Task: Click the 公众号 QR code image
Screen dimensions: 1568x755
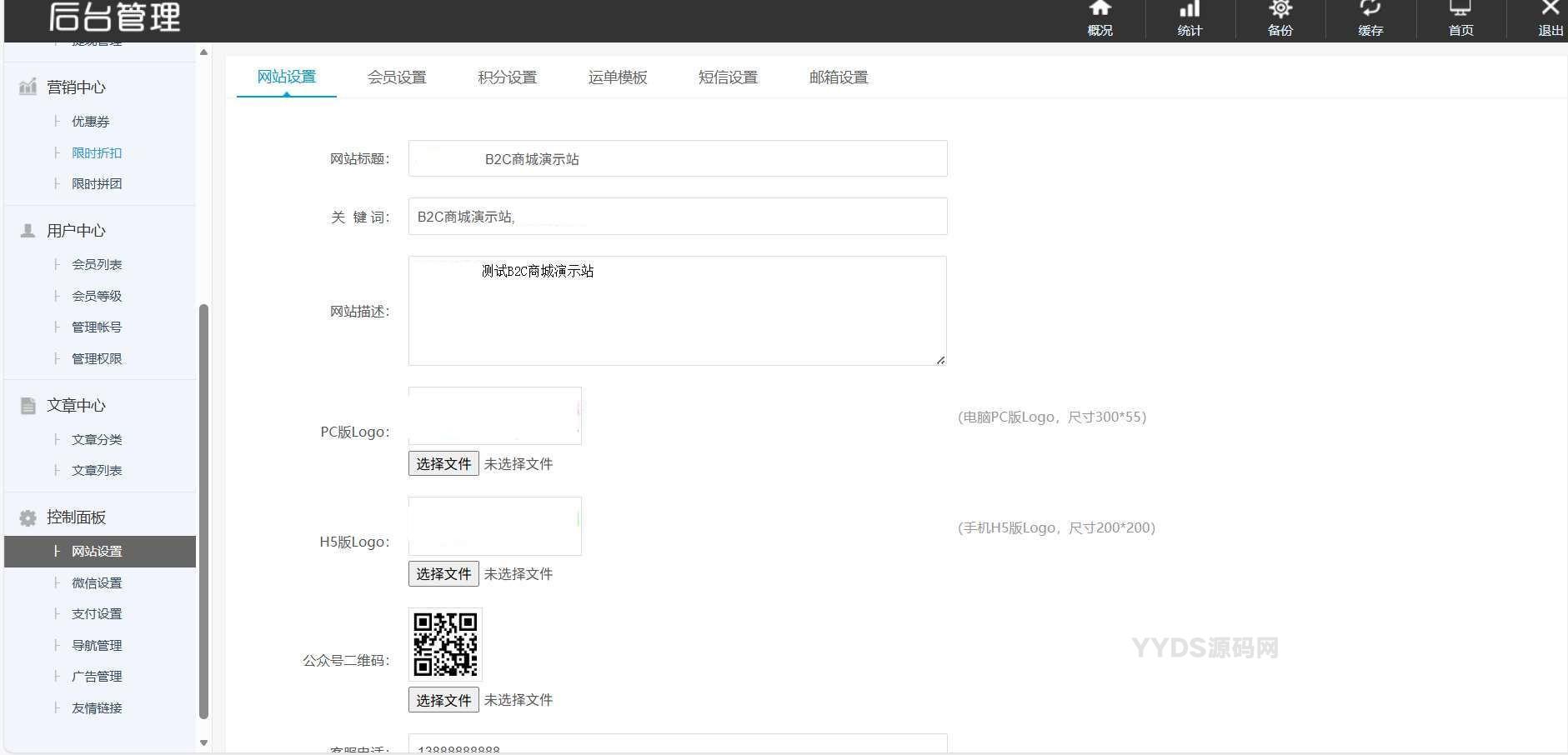Action: point(443,644)
